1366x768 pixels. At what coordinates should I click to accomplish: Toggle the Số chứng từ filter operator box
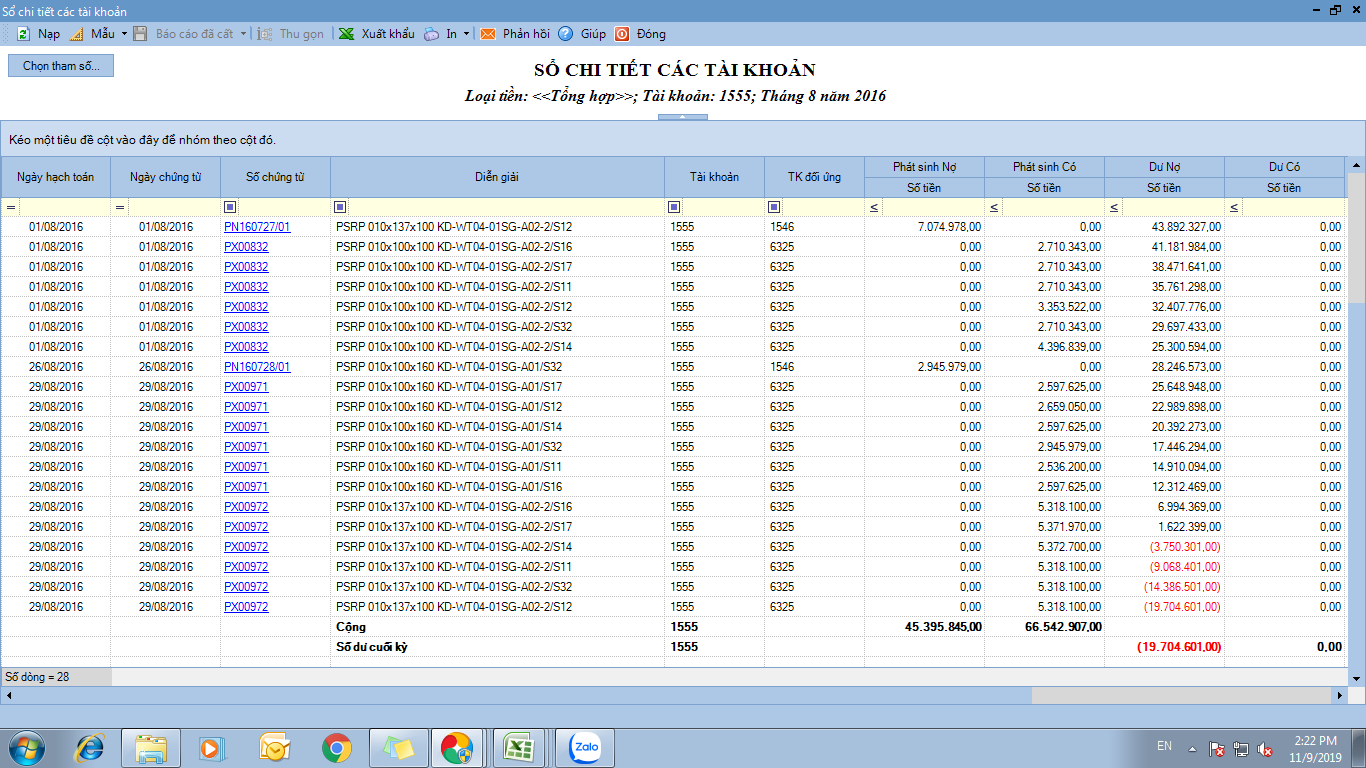pyautogui.click(x=230, y=207)
